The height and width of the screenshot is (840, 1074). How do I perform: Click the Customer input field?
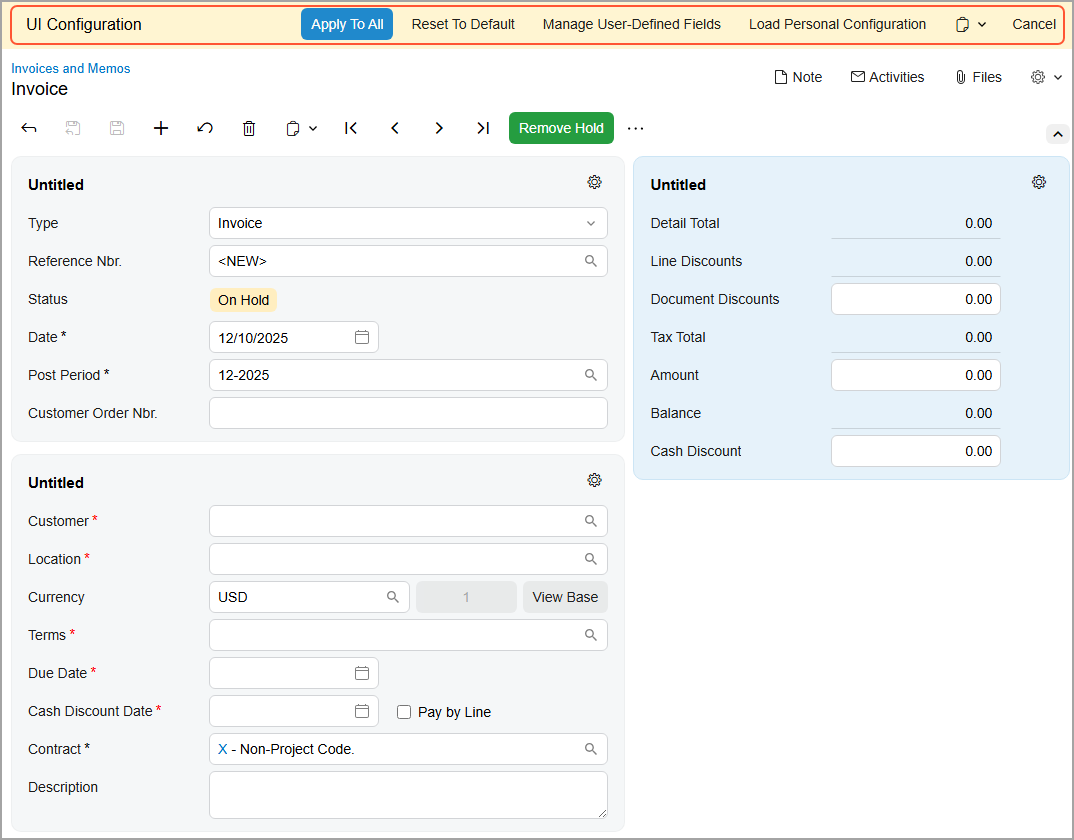click(x=408, y=521)
